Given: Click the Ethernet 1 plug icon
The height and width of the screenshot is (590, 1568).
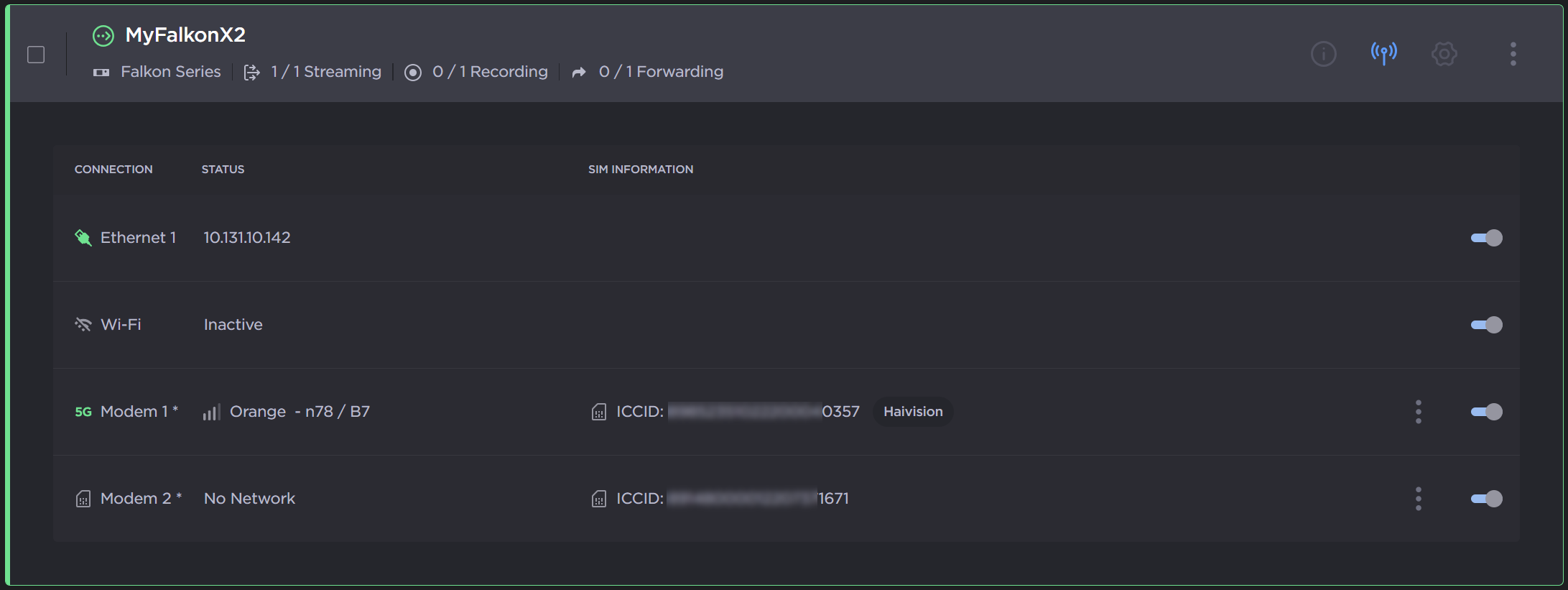Looking at the screenshot, I should click(83, 238).
